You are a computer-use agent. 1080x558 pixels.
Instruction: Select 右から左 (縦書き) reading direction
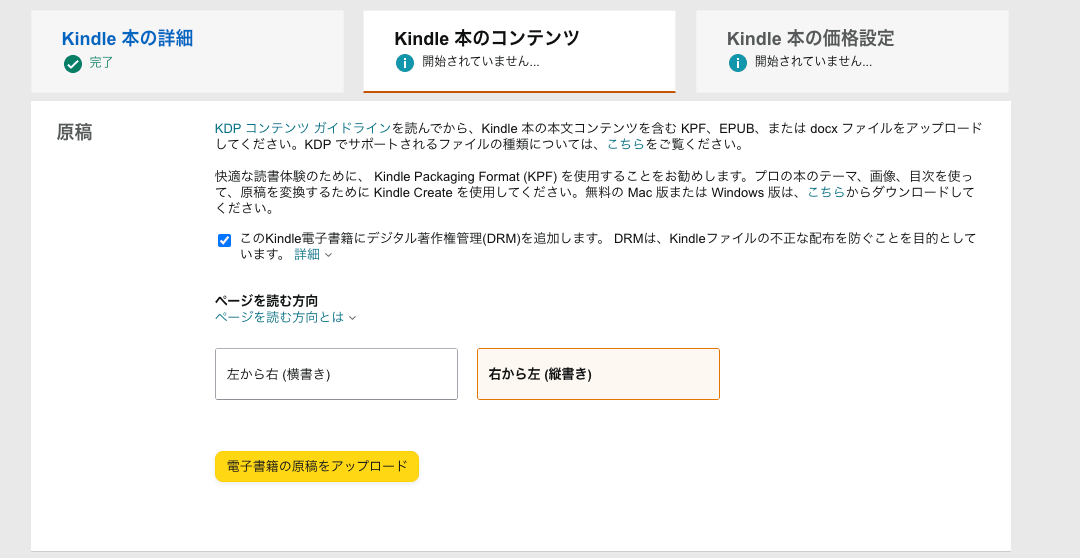[x=598, y=374]
